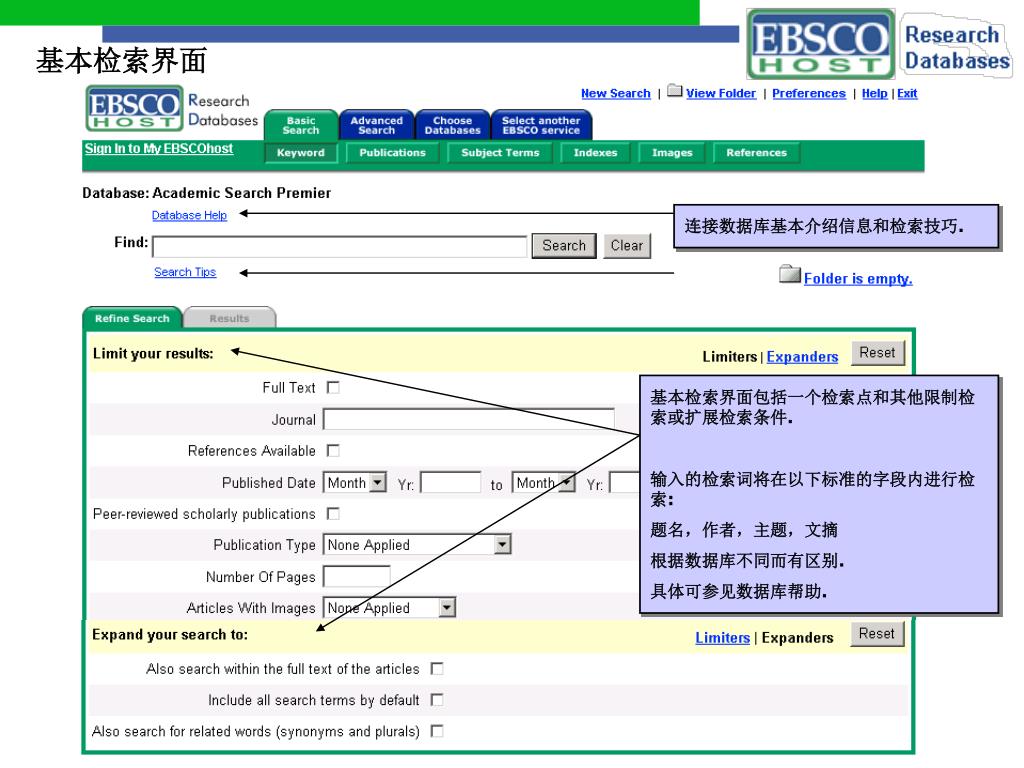Click Reset in Limit your results section
Screen dimensions: 1024x768
877,353
